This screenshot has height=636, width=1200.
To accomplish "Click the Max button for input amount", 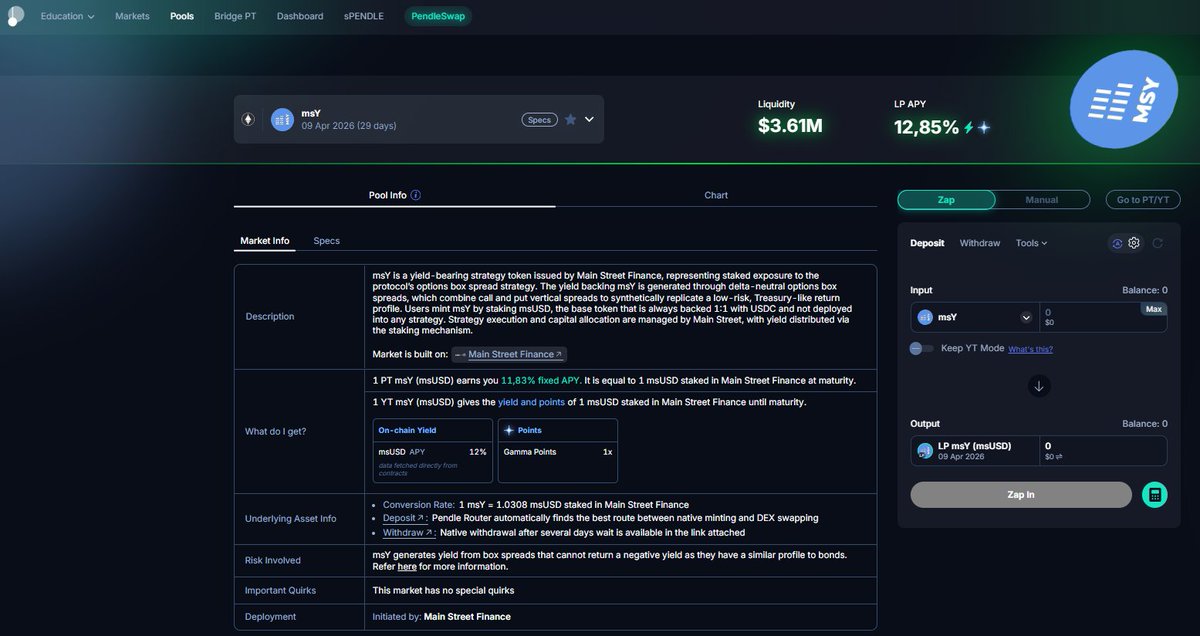I will (x=1154, y=309).
